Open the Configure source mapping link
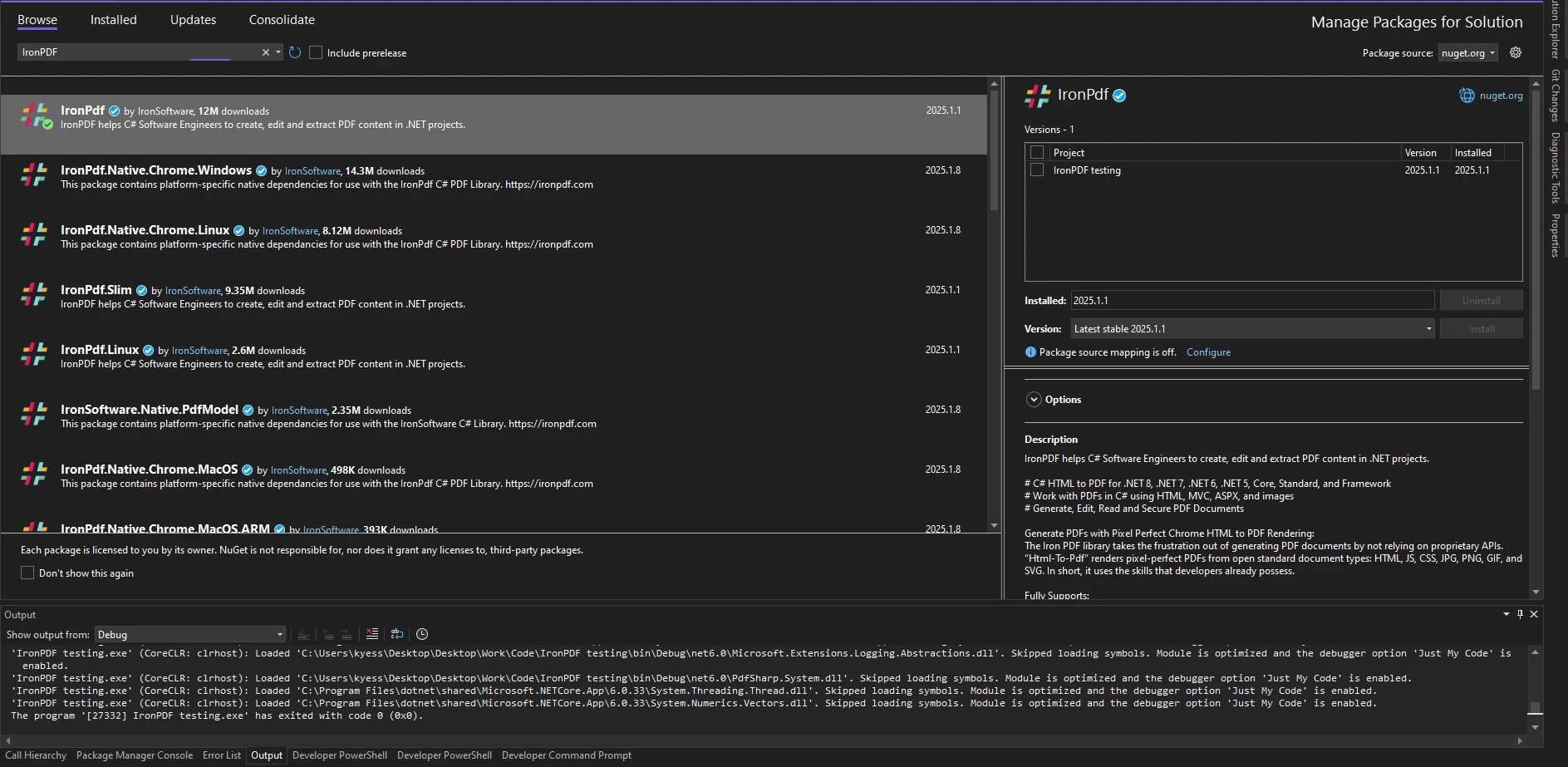The height and width of the screenshot is (767, 1568). 1208,352
